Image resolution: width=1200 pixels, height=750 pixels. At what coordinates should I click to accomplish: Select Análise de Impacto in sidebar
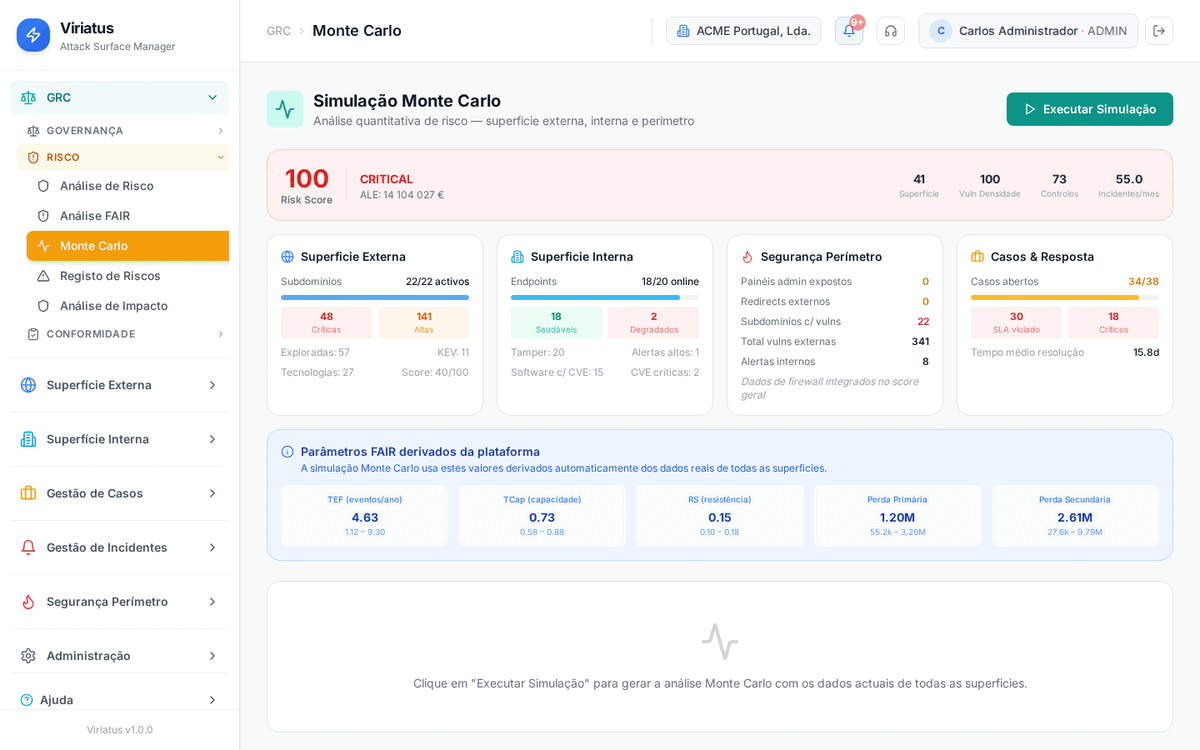click(x=113, y=306)
